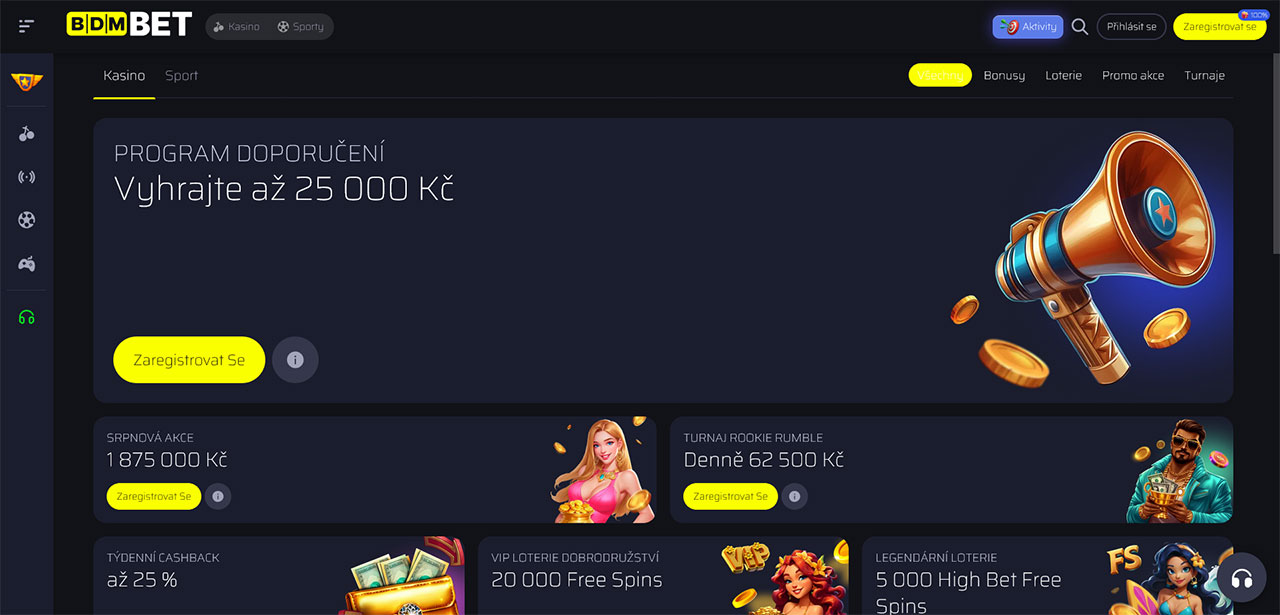Screen dimensions: 1280x615
Task: Open the Týdenní cashback promo card
Action: point(279,576)
